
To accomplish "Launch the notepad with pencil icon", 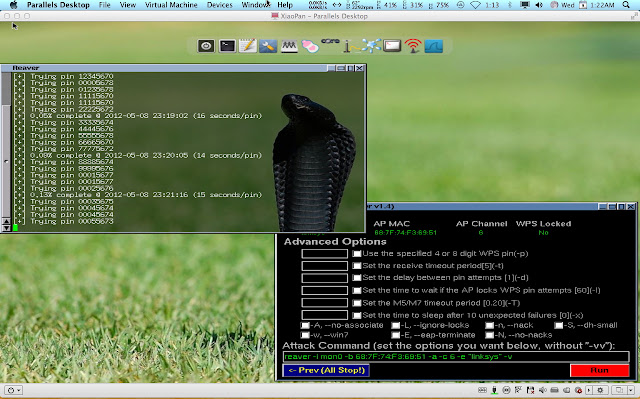I will (248, 46).
